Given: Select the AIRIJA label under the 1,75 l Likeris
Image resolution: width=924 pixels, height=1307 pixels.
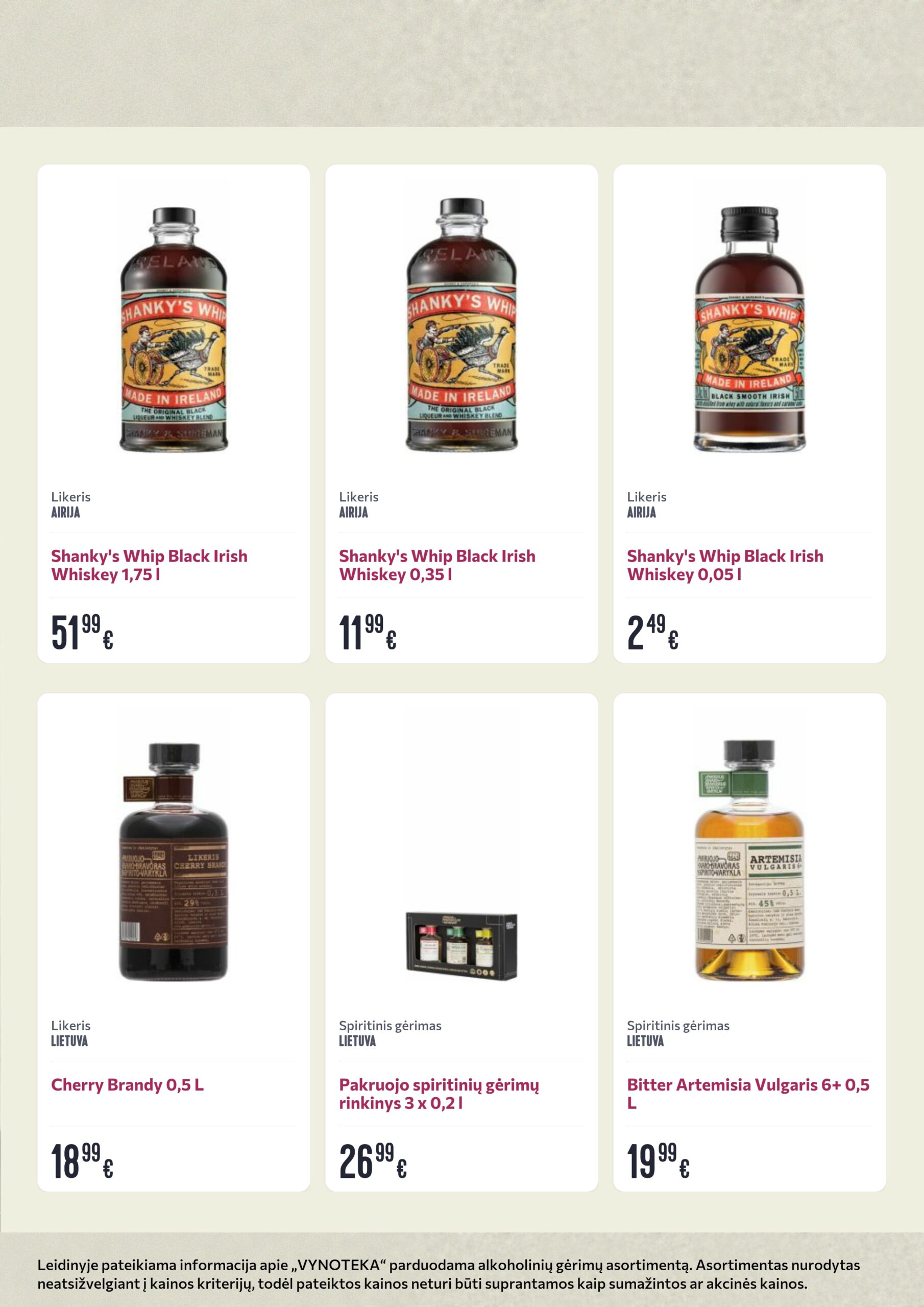Looking at the screenshot, I should [x=65, y=512].
